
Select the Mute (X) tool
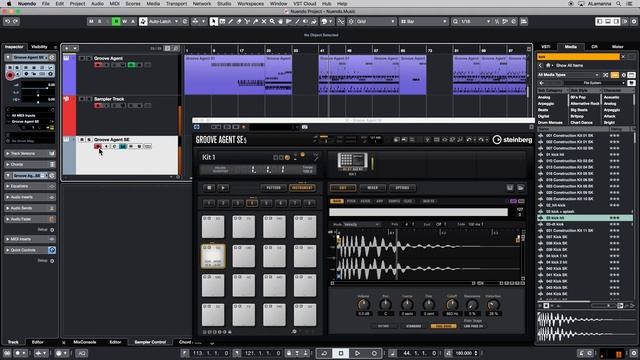click(x=264, y=22)
